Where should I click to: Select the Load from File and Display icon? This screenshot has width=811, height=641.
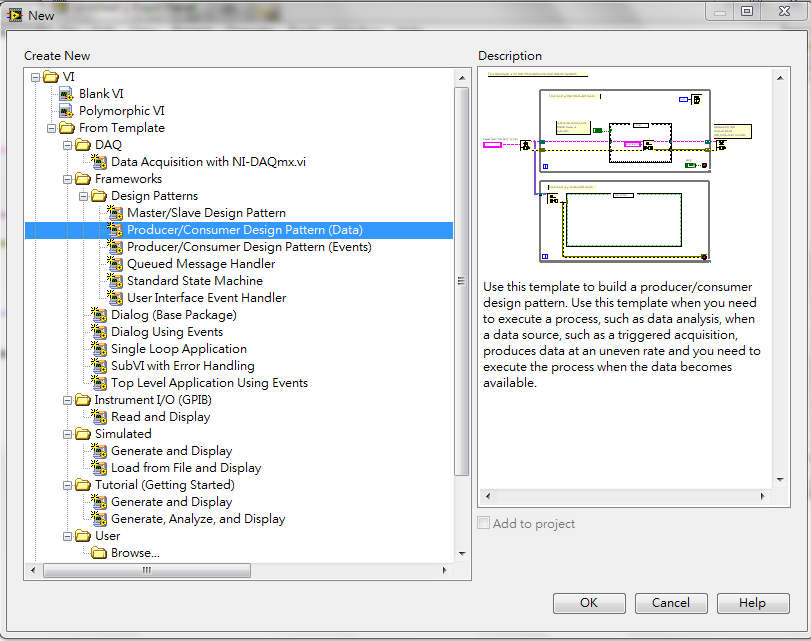(x=98, y=467)
